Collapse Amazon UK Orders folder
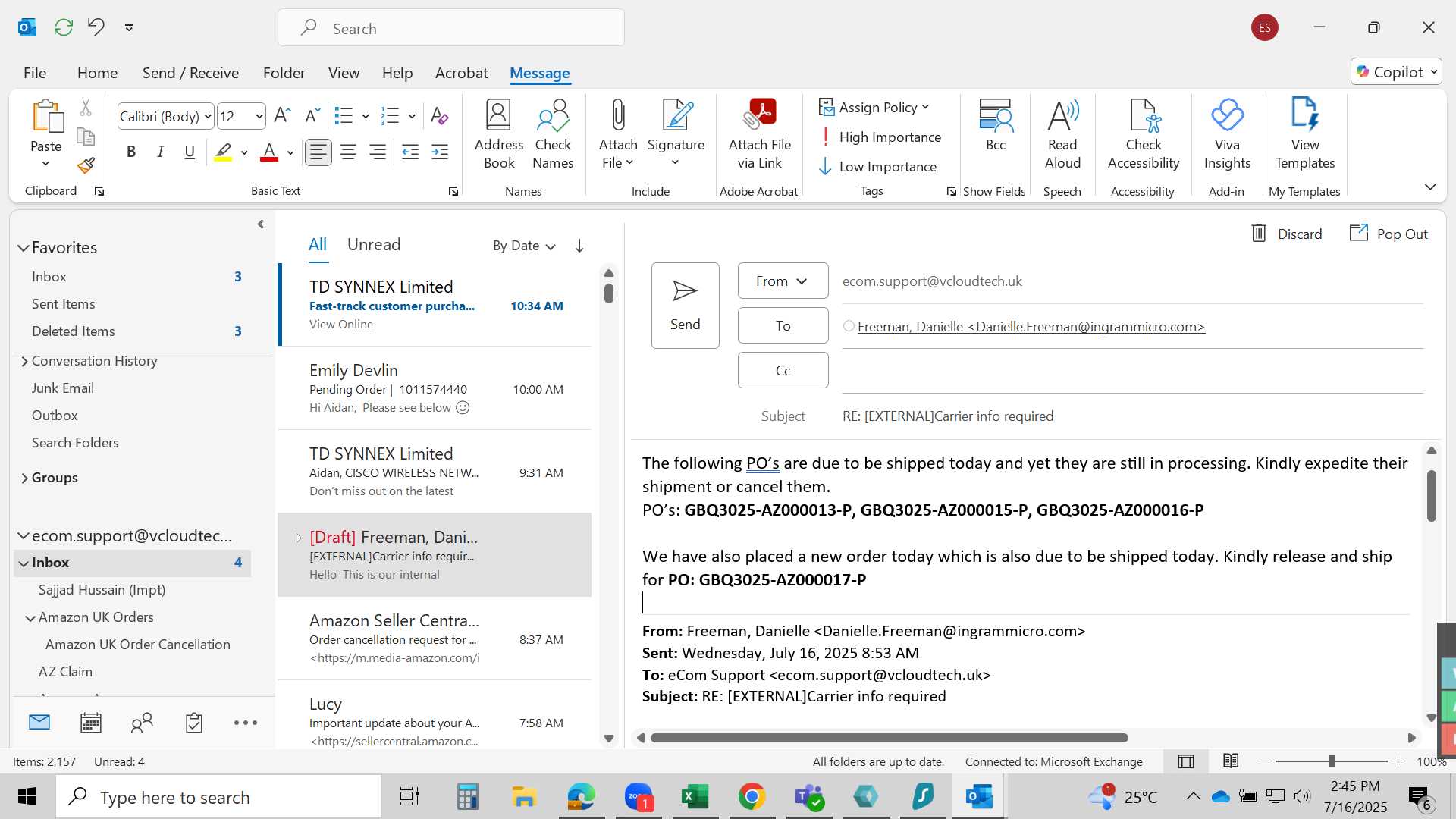The height and width of the screenshot is (819, 1456). [x=30, y=618]
